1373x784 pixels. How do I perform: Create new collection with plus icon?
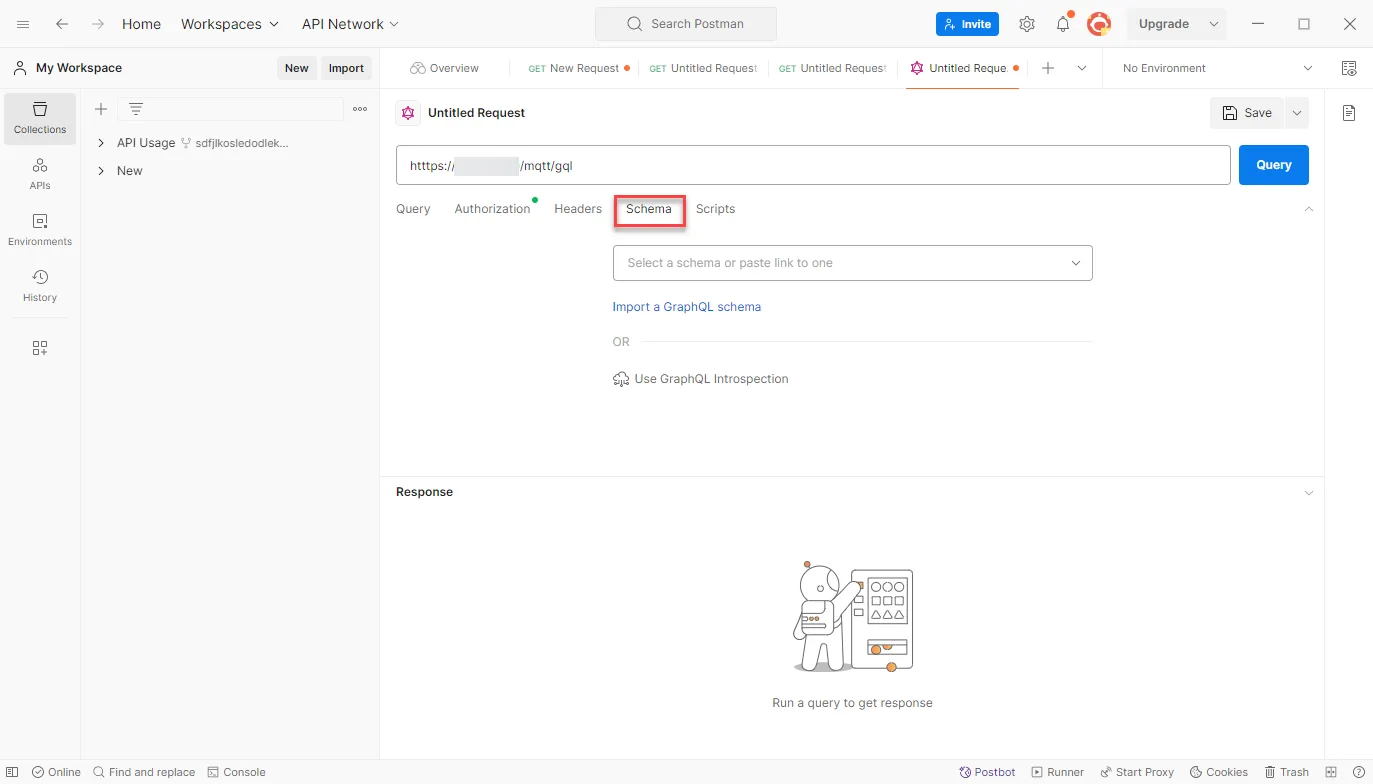[101, 109]
